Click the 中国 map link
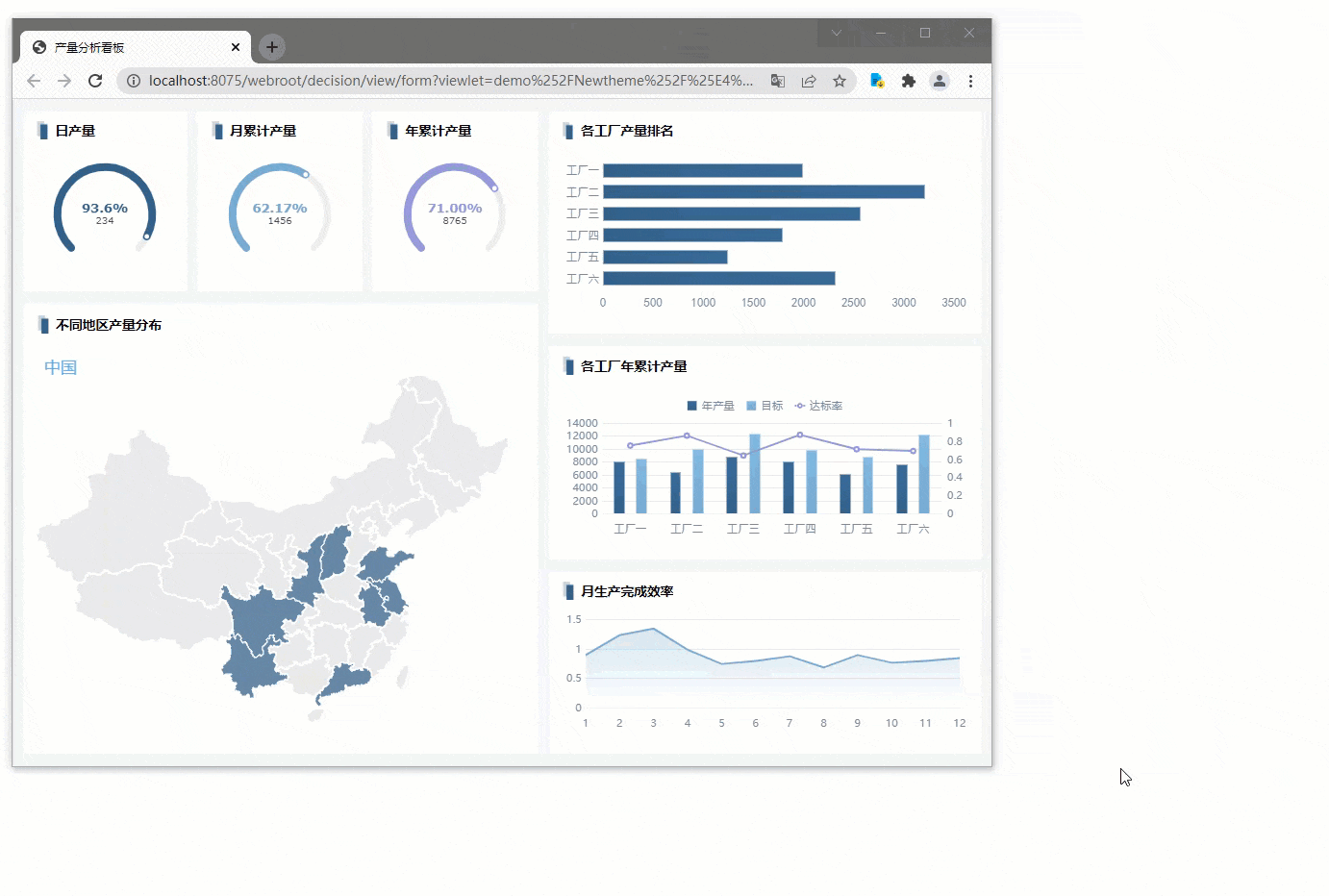Screen dimensions: 1329x896 coord(61,367)
